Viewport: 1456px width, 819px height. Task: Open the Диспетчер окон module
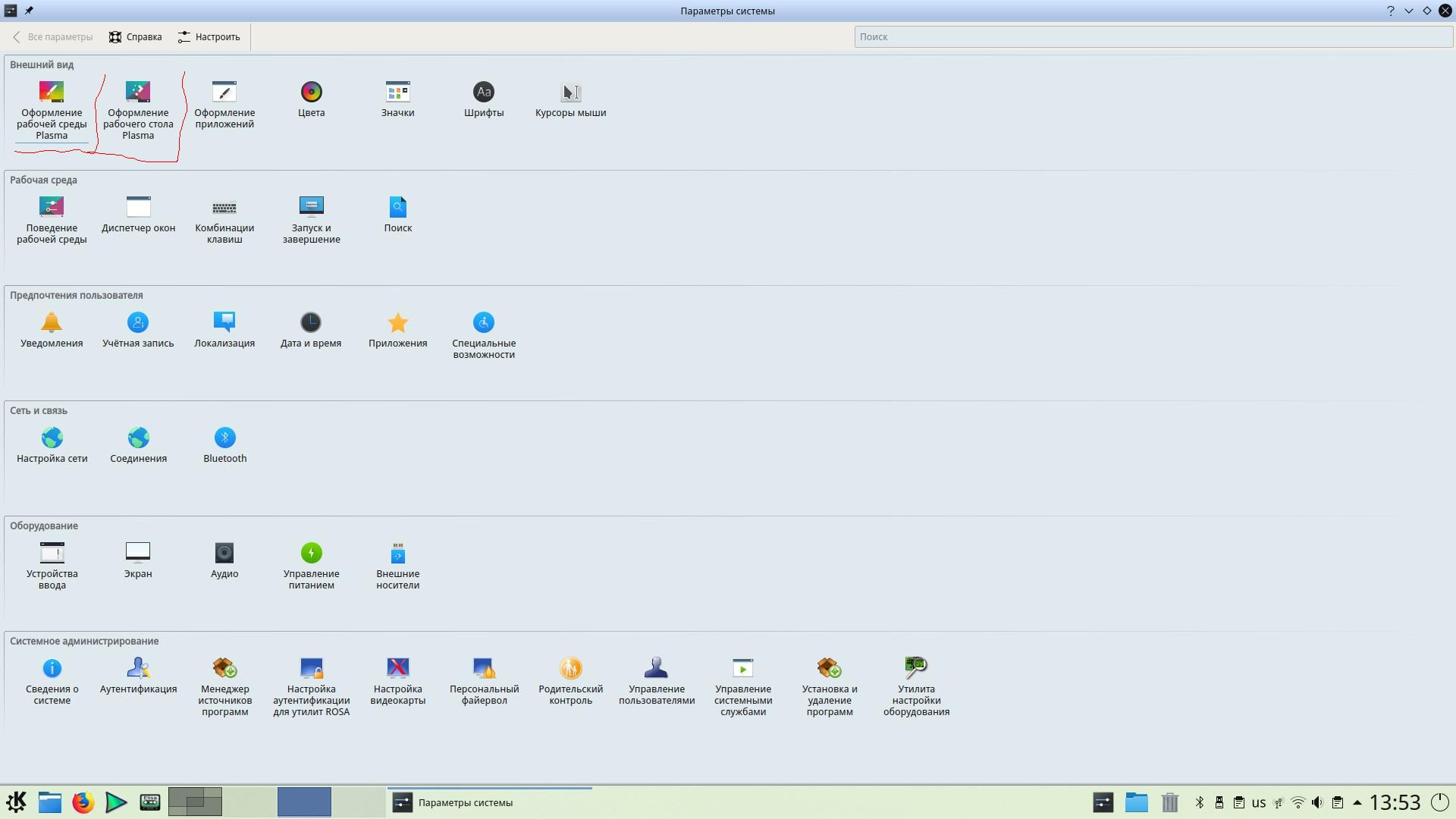point(138,214)
